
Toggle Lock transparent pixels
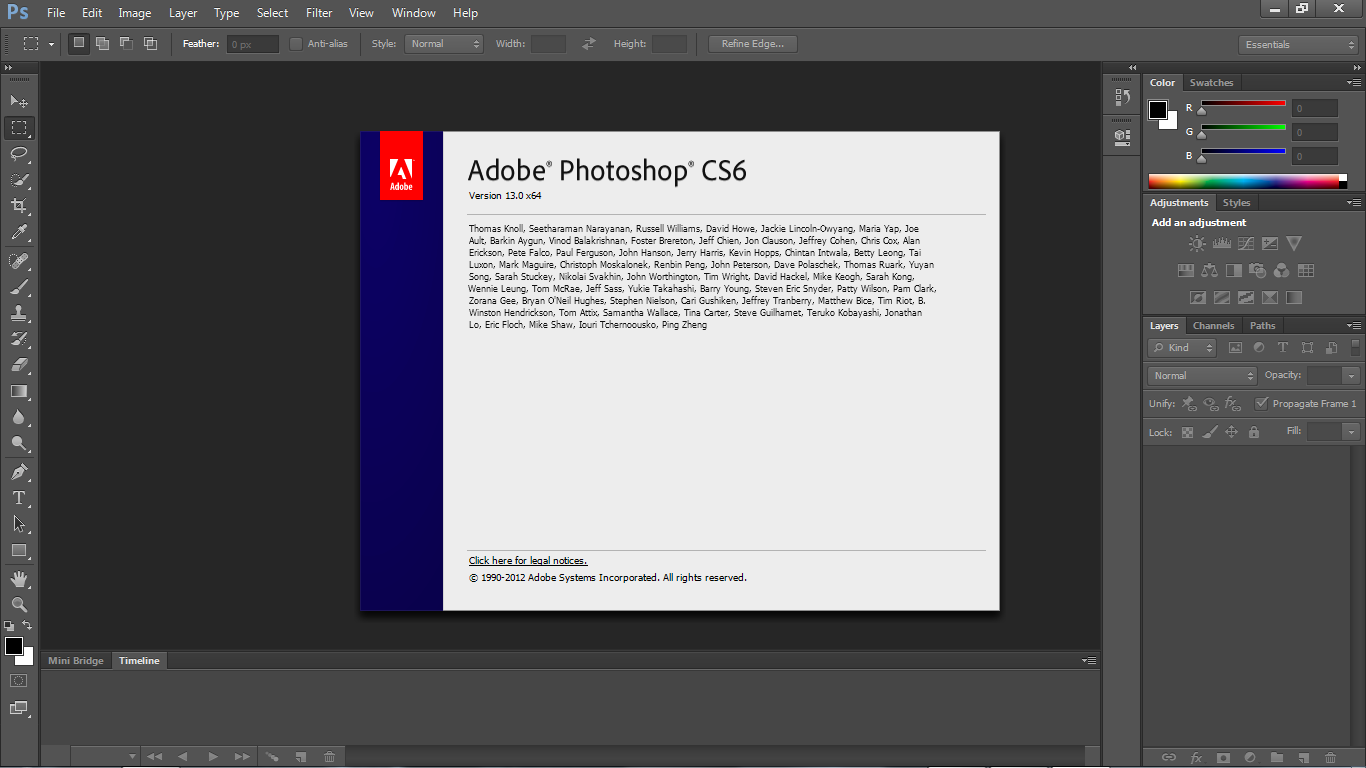pyautogui.click(x=1187, y=433)
